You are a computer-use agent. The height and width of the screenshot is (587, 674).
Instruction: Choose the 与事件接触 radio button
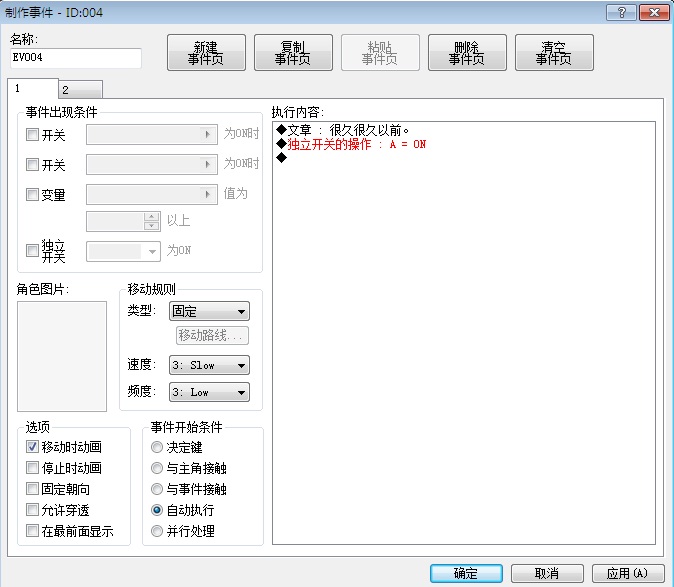pos(157,489)
